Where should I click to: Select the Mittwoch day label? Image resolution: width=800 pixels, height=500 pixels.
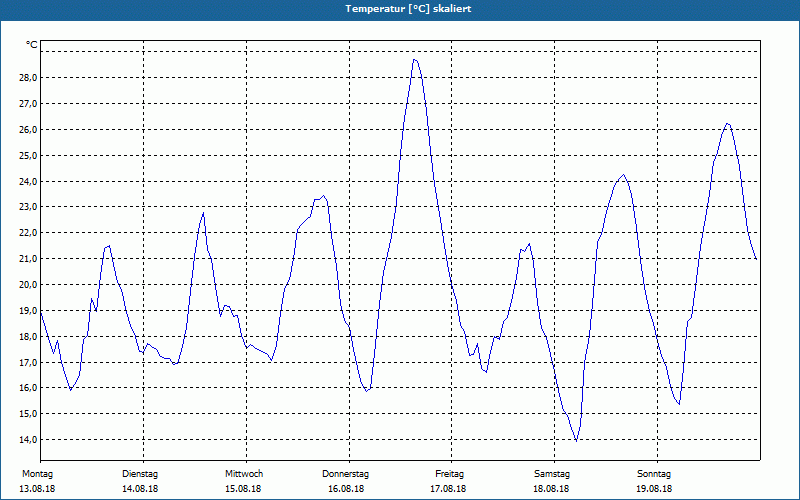coord(244,474)
